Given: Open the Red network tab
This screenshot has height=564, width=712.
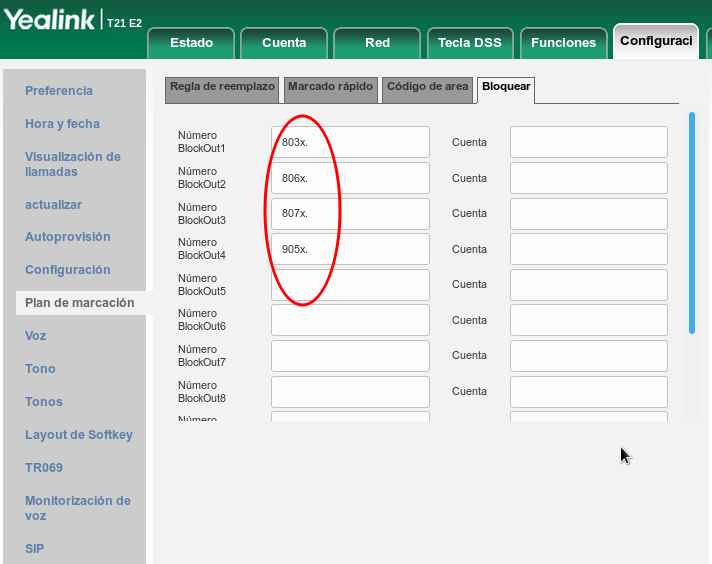Looking at the screenshot, I should tap(377, 43).
